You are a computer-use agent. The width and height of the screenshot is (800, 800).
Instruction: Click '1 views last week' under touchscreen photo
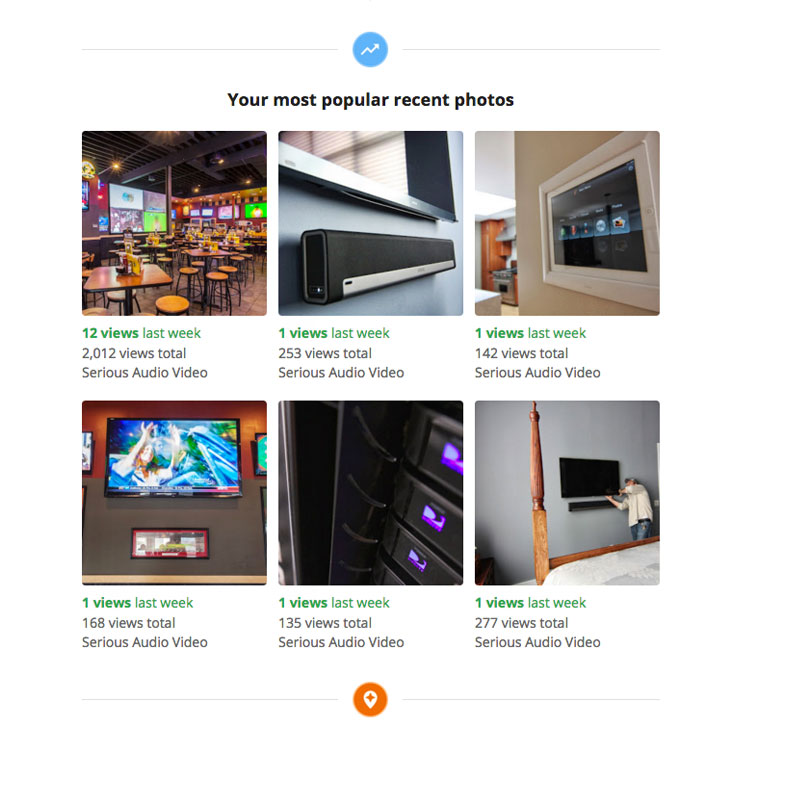tap(530, 333)
